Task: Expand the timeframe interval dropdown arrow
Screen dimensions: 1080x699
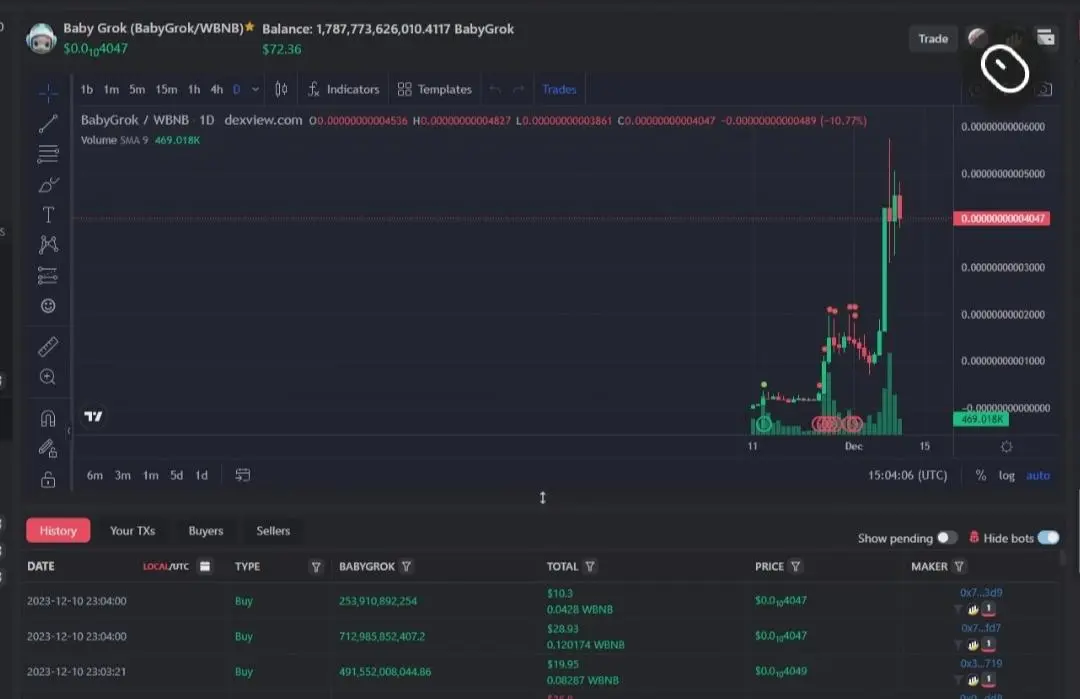Action: coord(256,89)
